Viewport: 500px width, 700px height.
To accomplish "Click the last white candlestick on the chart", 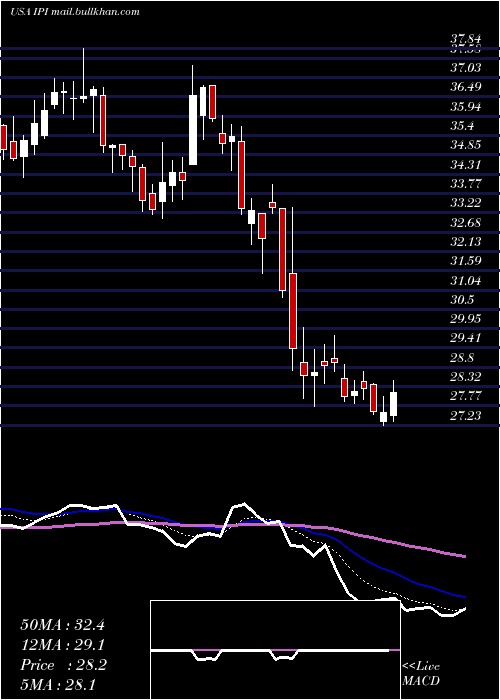I will click(x=393, y=400).
